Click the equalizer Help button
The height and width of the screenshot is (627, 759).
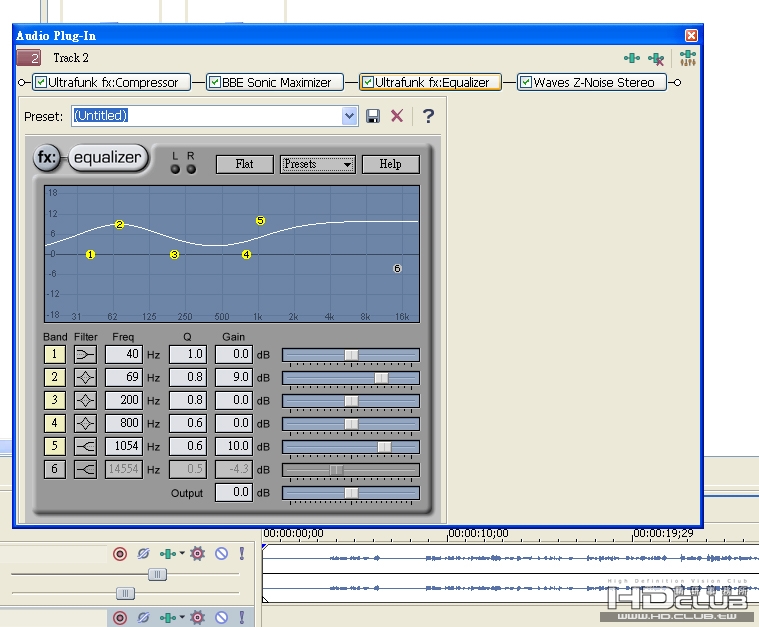(x=390, y=164)
